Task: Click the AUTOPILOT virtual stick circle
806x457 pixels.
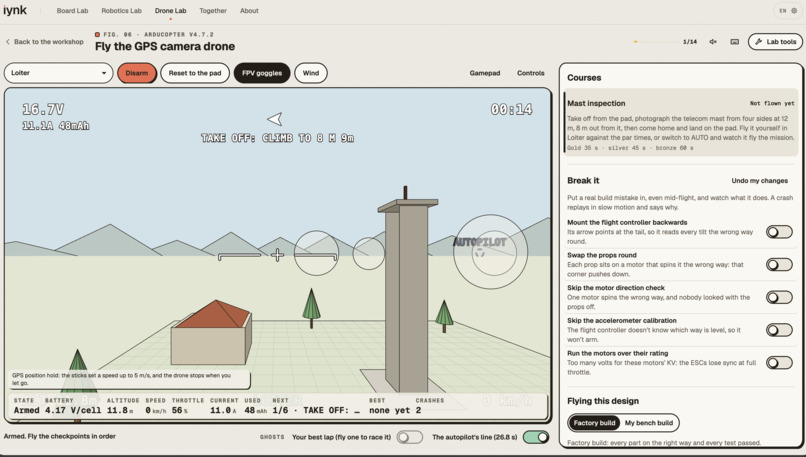Action: pyautogui.click(x=490, y=252)
